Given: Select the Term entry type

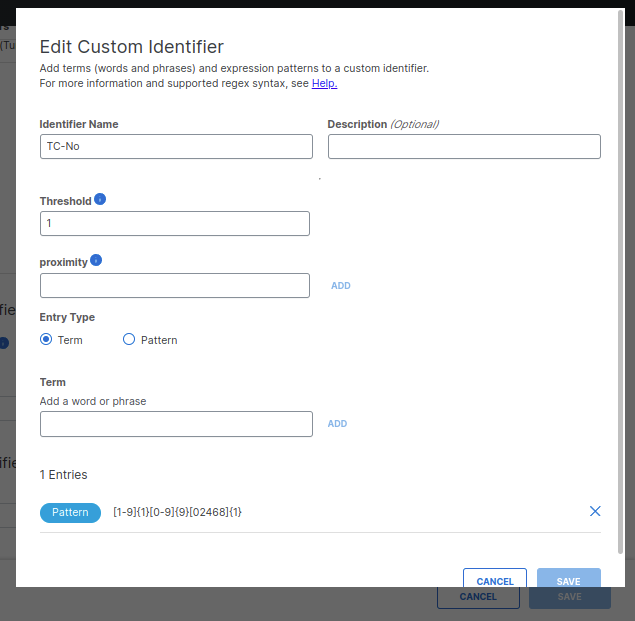Looking at the screenshot, I should point(46,340).
